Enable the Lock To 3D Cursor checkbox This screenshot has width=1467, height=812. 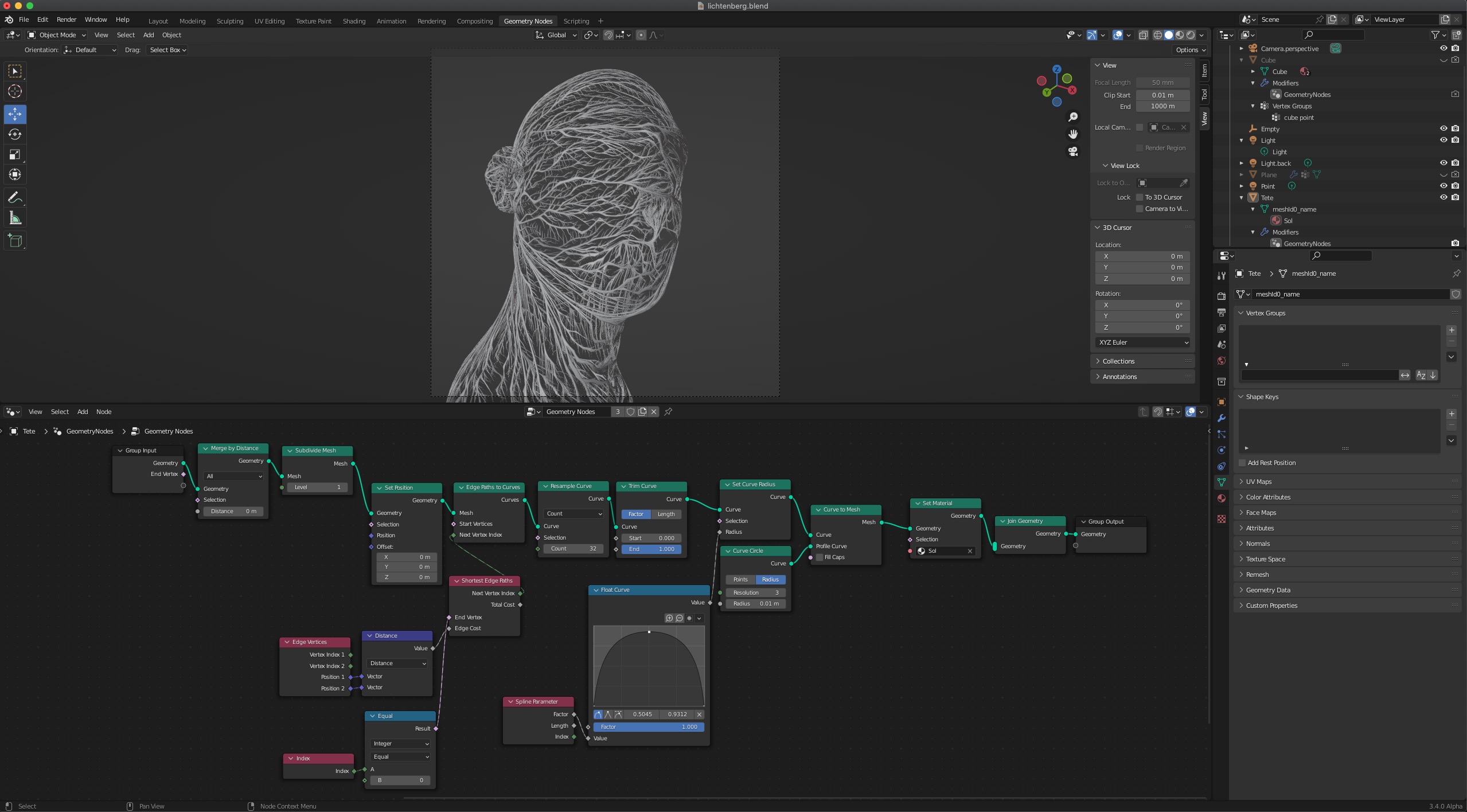[x=1140, y=197]
